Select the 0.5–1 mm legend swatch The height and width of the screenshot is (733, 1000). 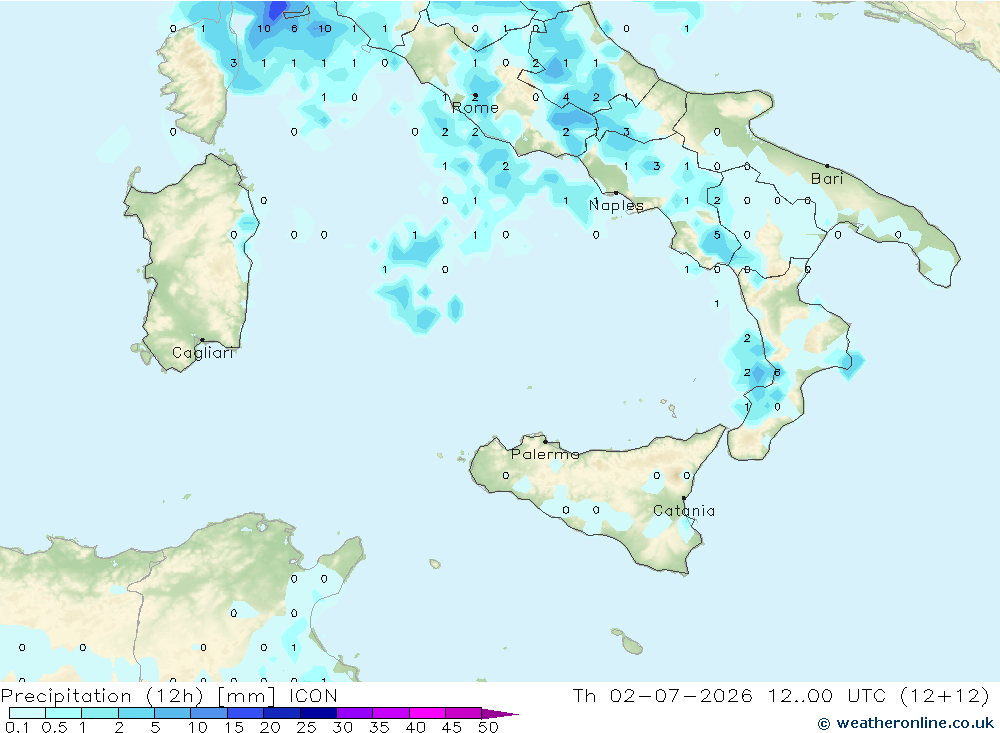tap(64, 713)
